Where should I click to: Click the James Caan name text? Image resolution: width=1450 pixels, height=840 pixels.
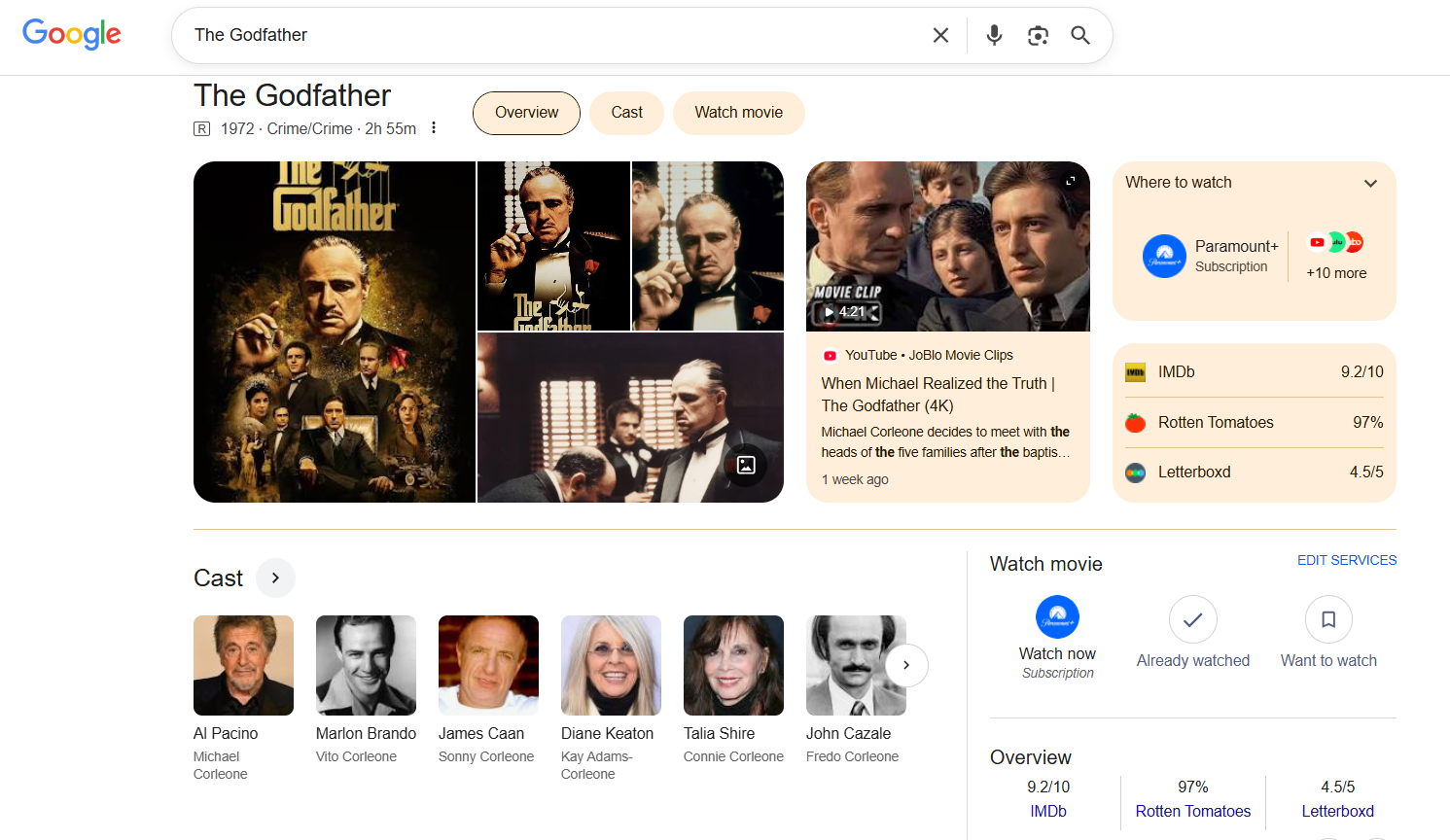click(x=481, y=733)
